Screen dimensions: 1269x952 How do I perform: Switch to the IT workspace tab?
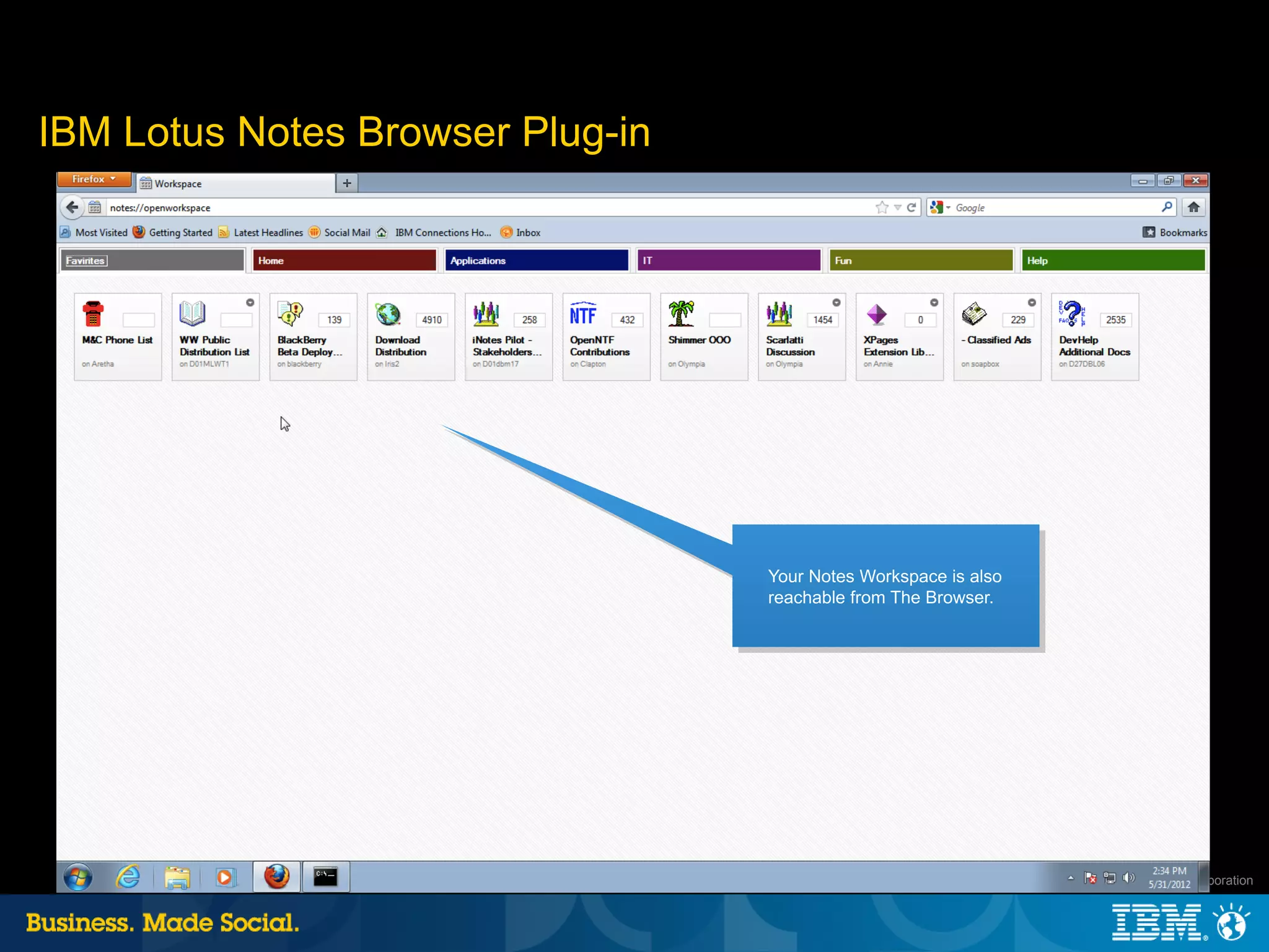point(729,260)
